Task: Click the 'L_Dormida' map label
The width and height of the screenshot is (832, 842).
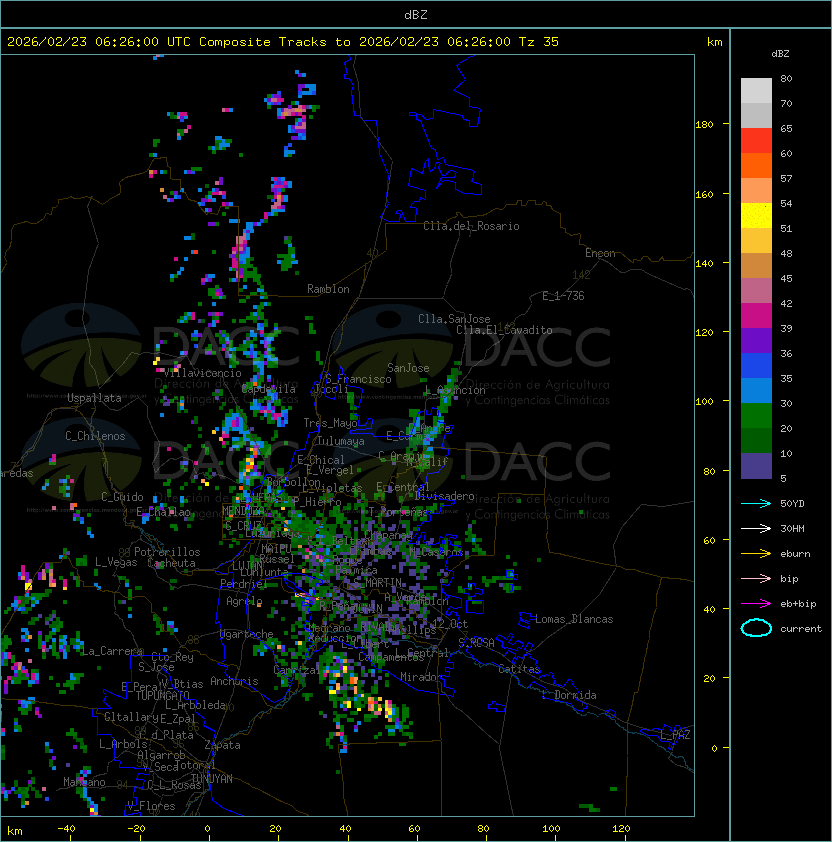Action: click(x=569, y=695)
